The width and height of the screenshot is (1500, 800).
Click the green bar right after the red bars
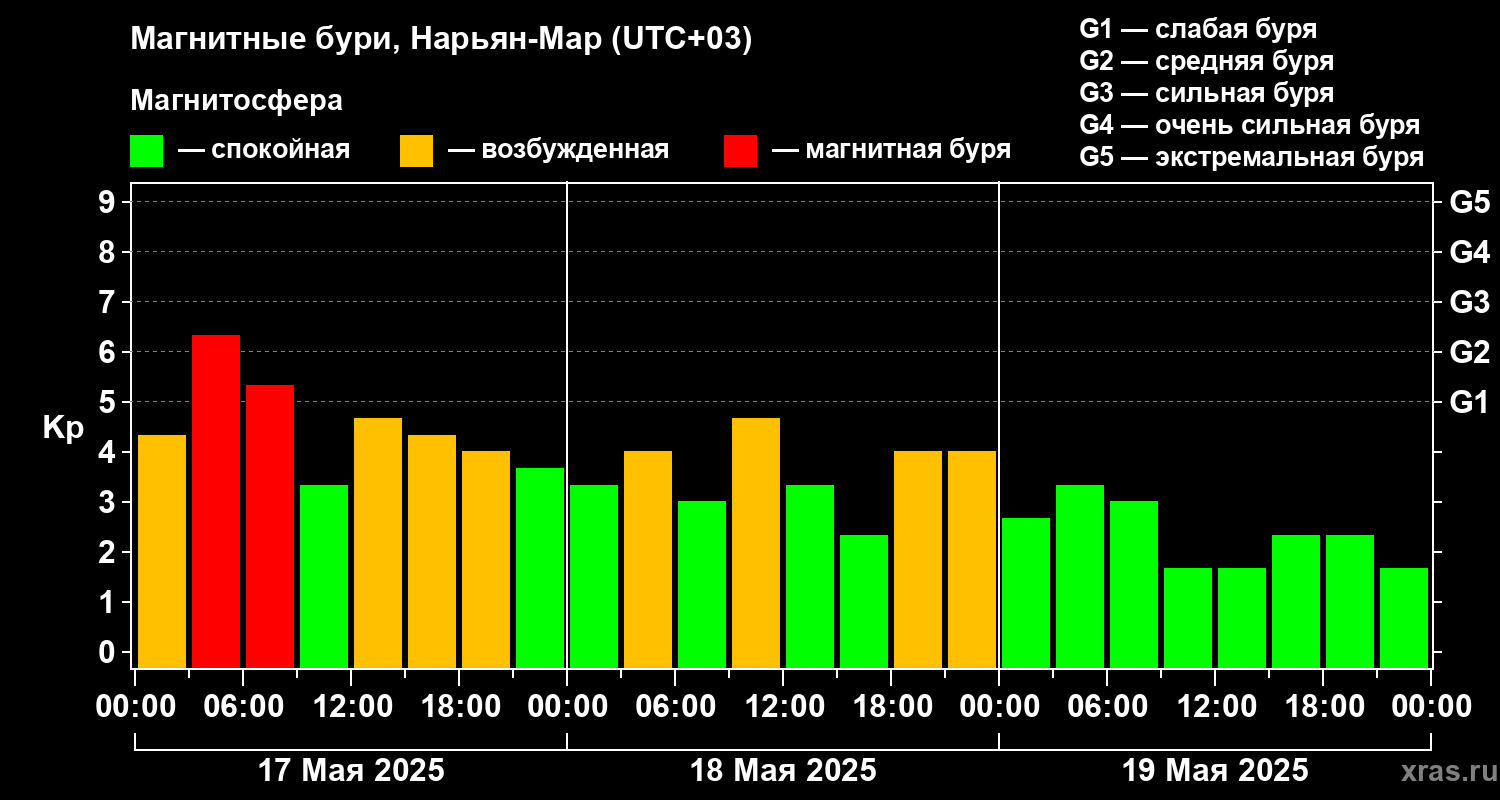coord(324,576)
